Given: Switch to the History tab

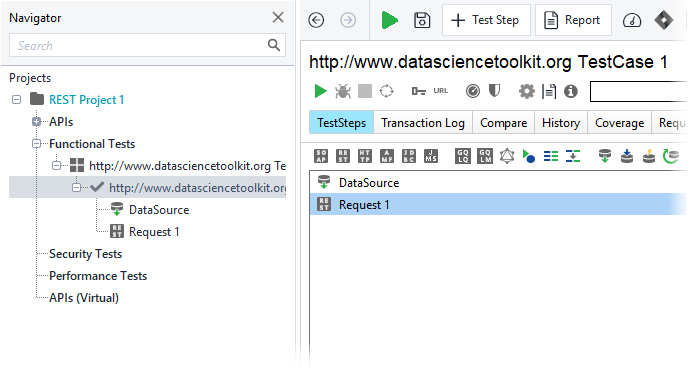Looking at the screenshot, I should tap(561, 123).
